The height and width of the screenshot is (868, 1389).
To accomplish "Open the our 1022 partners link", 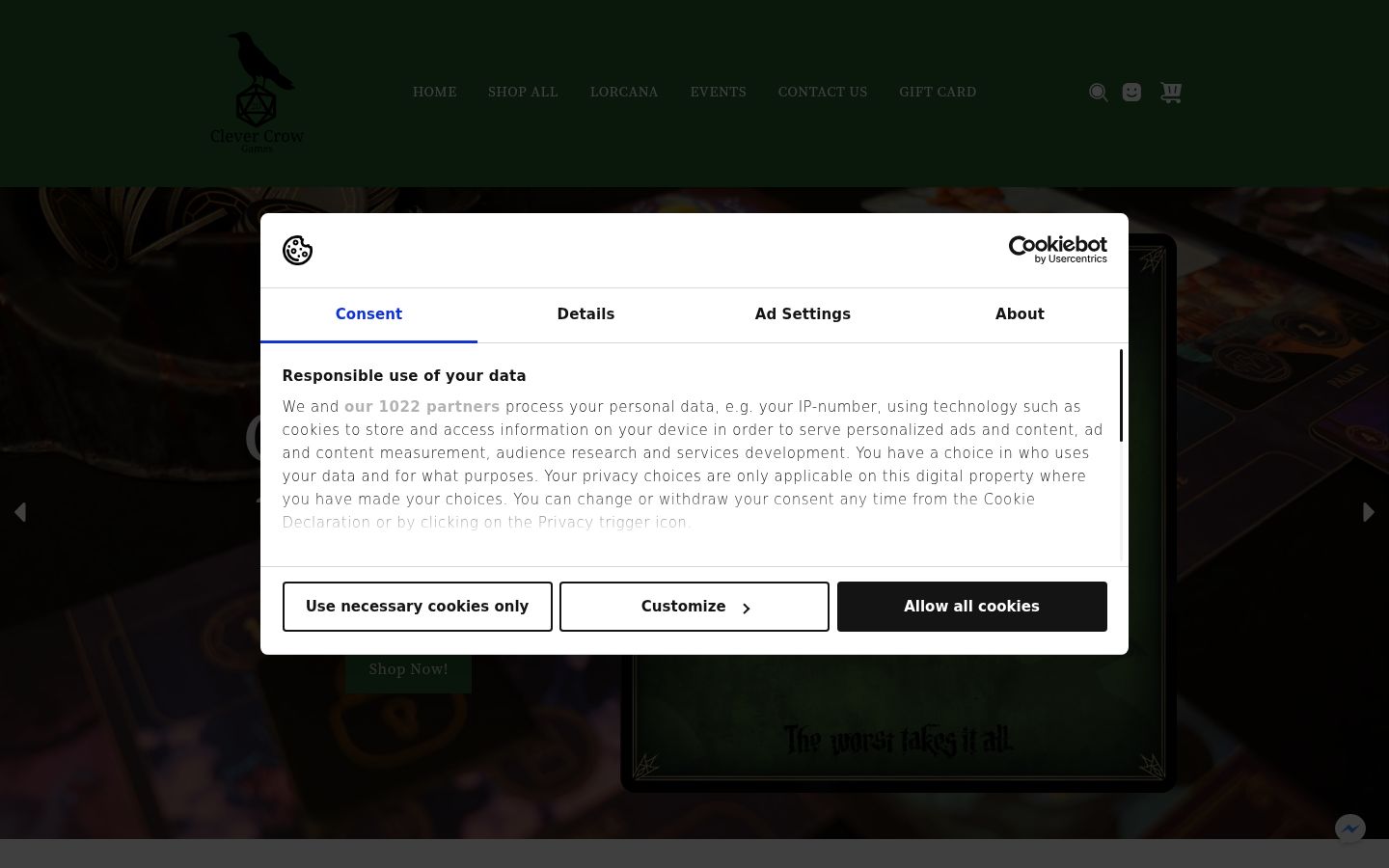I will pos(422,407).
